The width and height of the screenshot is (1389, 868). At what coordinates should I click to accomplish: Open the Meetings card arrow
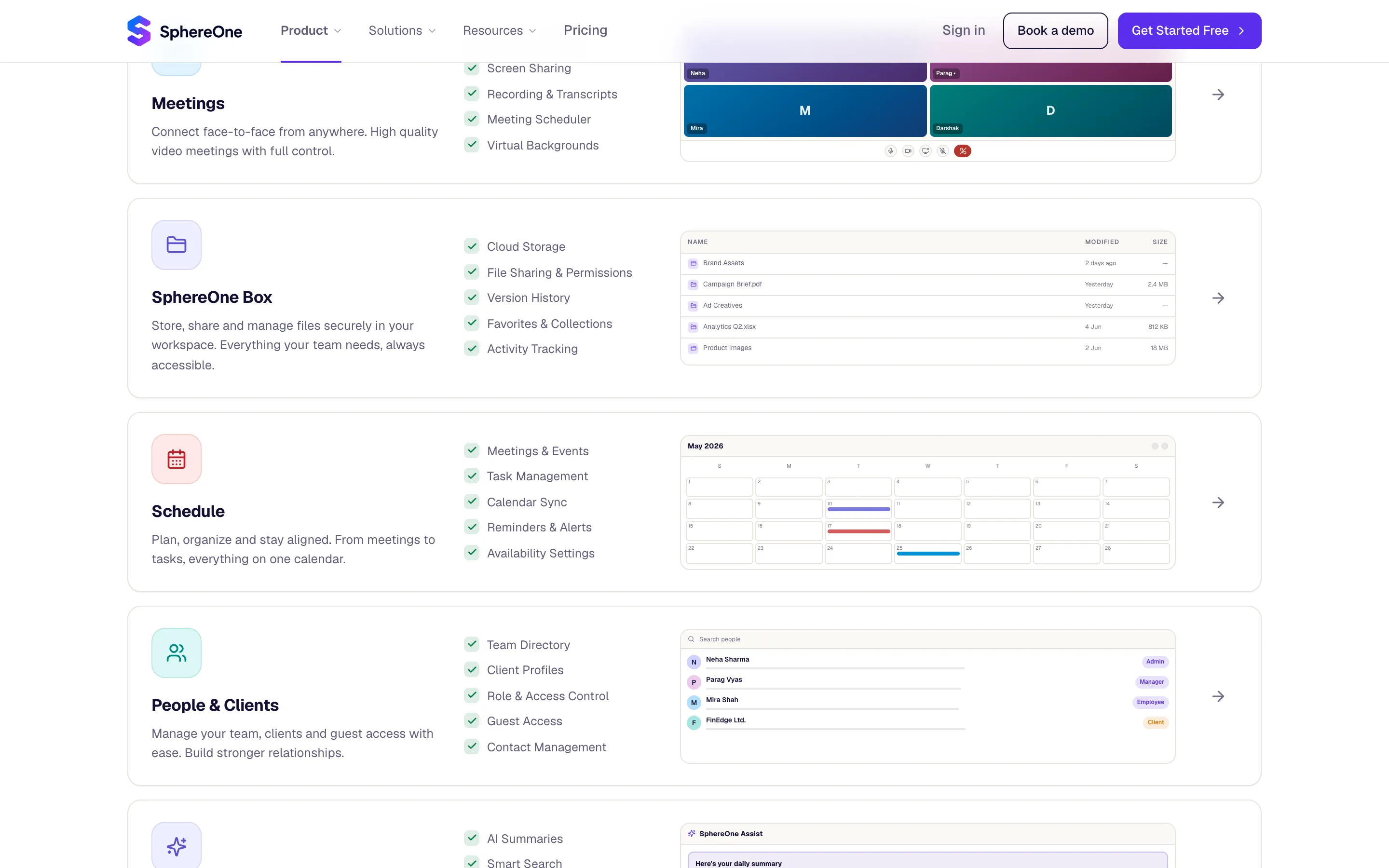pos(1218,95)
